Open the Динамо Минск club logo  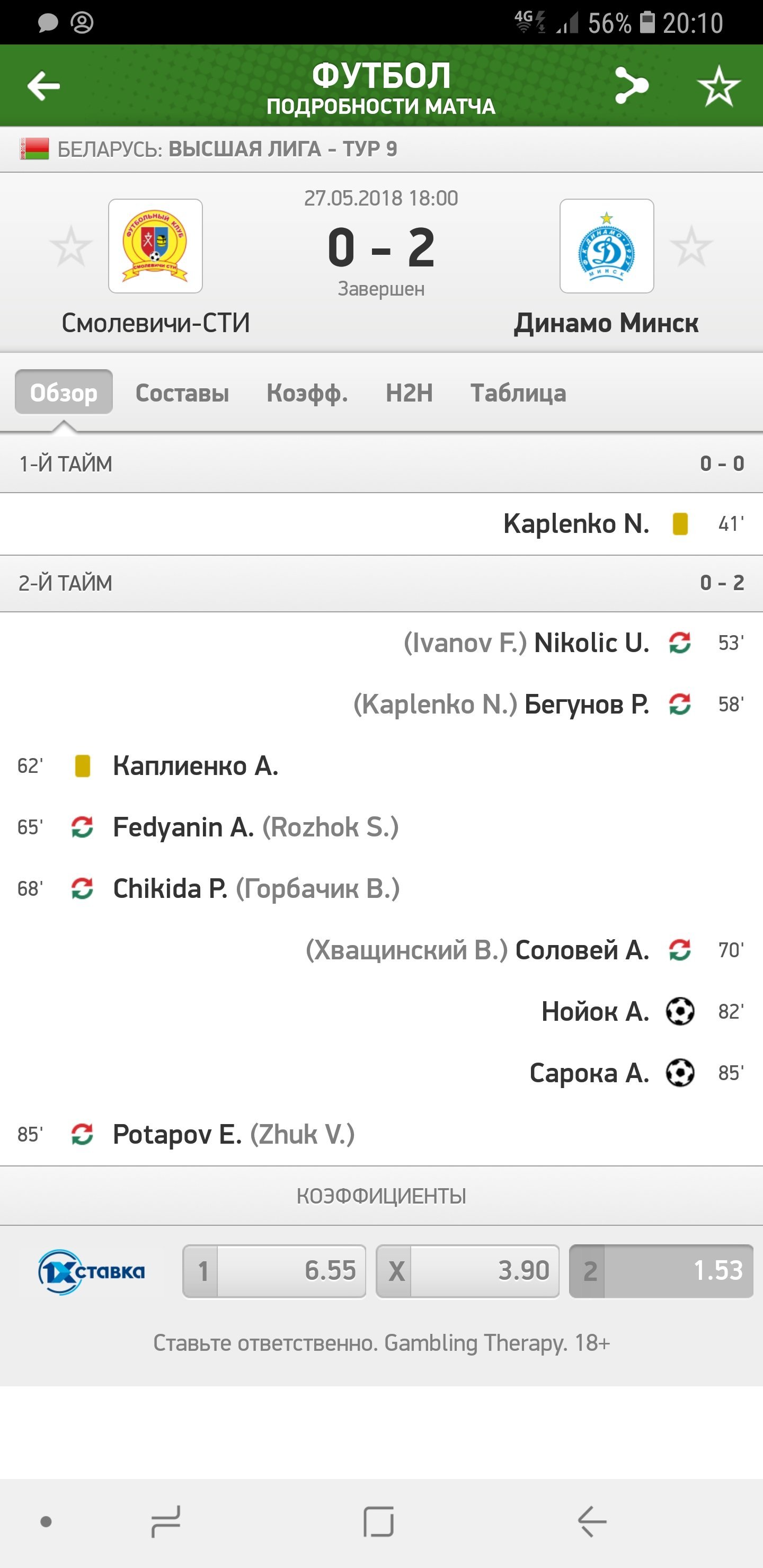[607, 246]
